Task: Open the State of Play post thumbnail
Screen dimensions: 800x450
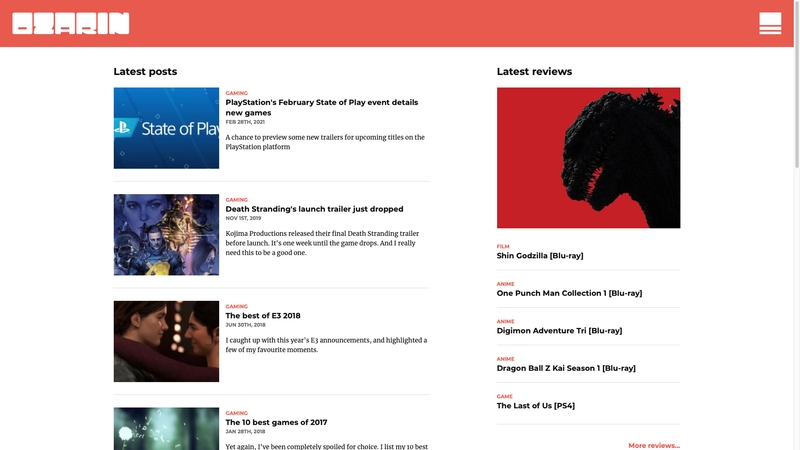Action: 166,128
